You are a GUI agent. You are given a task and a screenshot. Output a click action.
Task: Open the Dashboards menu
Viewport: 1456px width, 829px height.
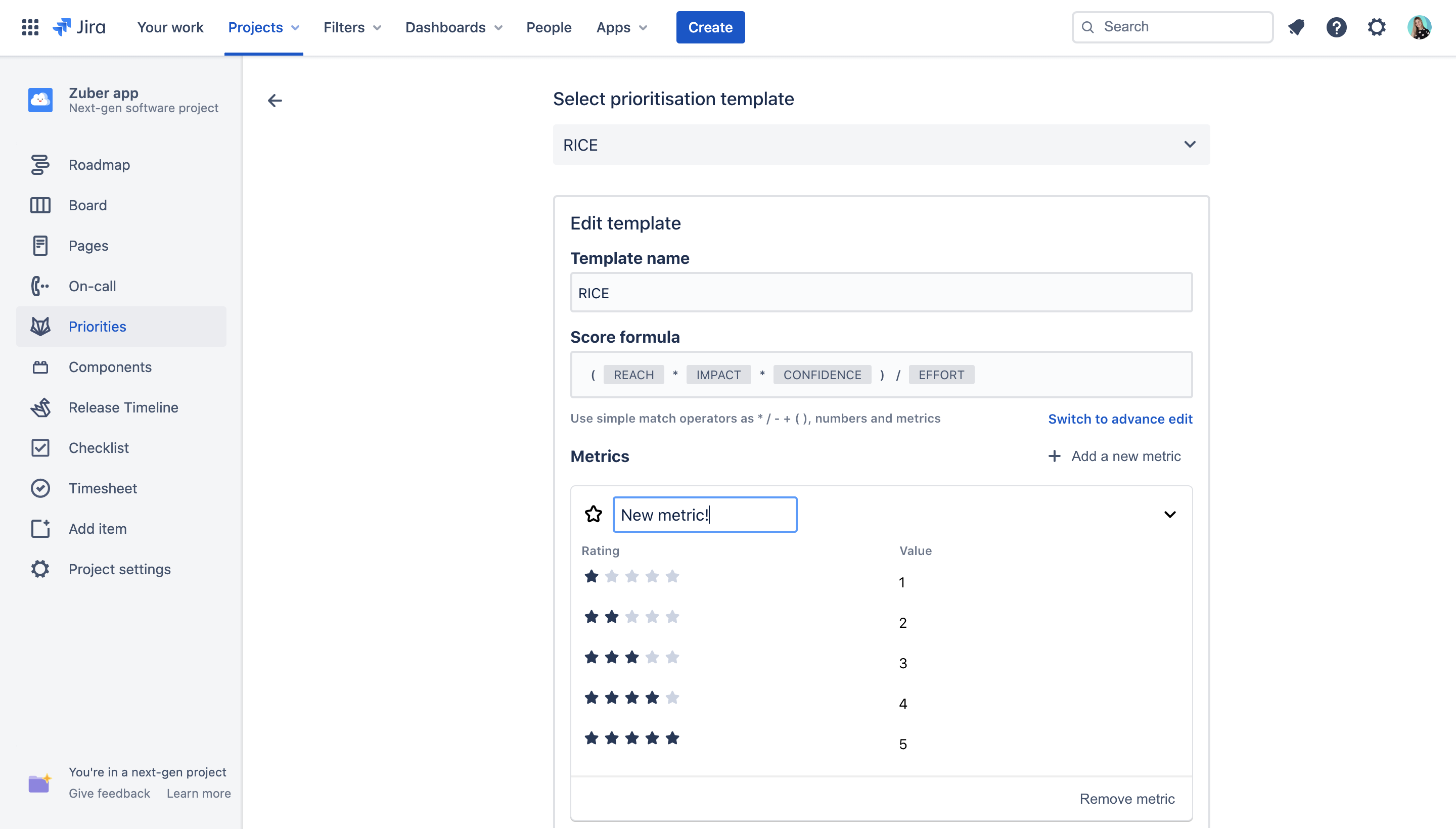pyautogui.click(x=453, y=27)
